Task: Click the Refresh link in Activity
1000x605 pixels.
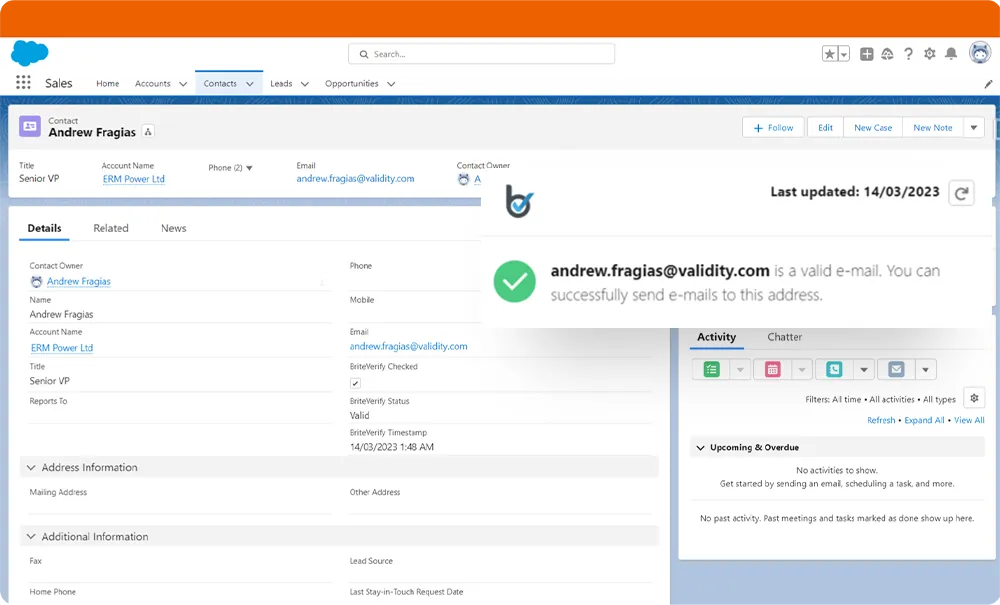Action: [x=881, y=420]
